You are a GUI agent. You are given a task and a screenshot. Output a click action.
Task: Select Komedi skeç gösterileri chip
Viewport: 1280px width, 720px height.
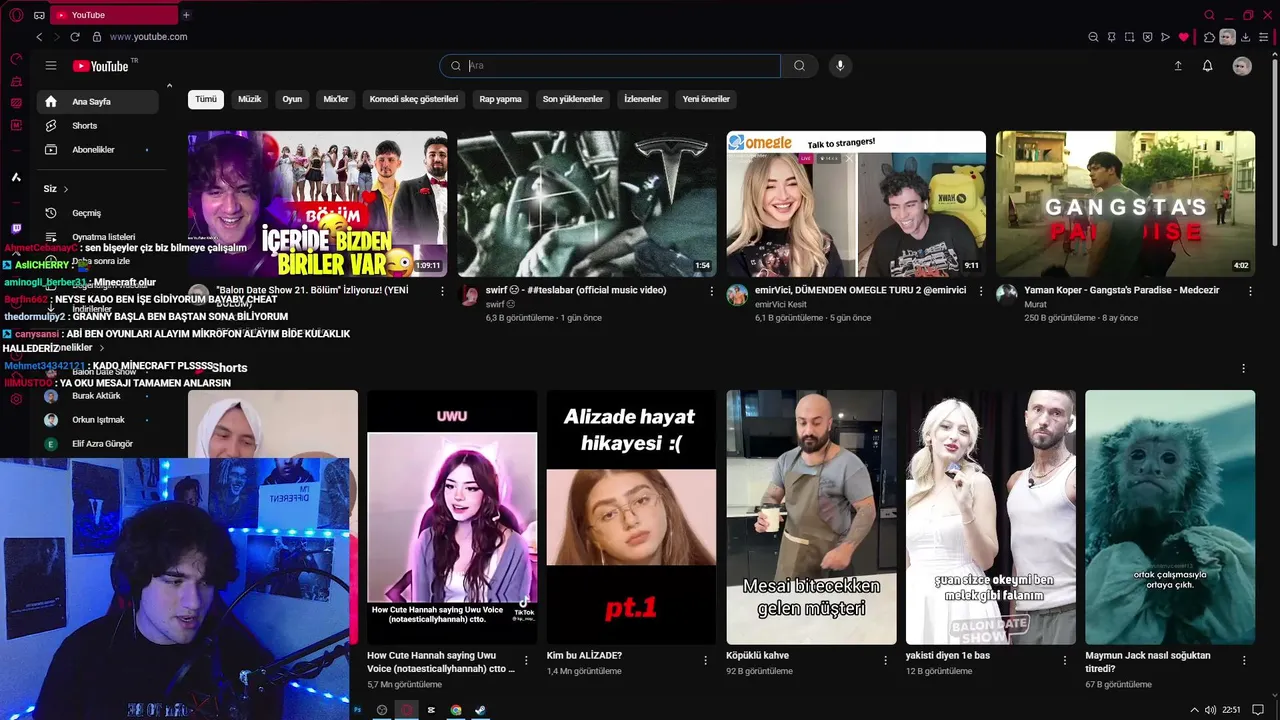[414, 99]
